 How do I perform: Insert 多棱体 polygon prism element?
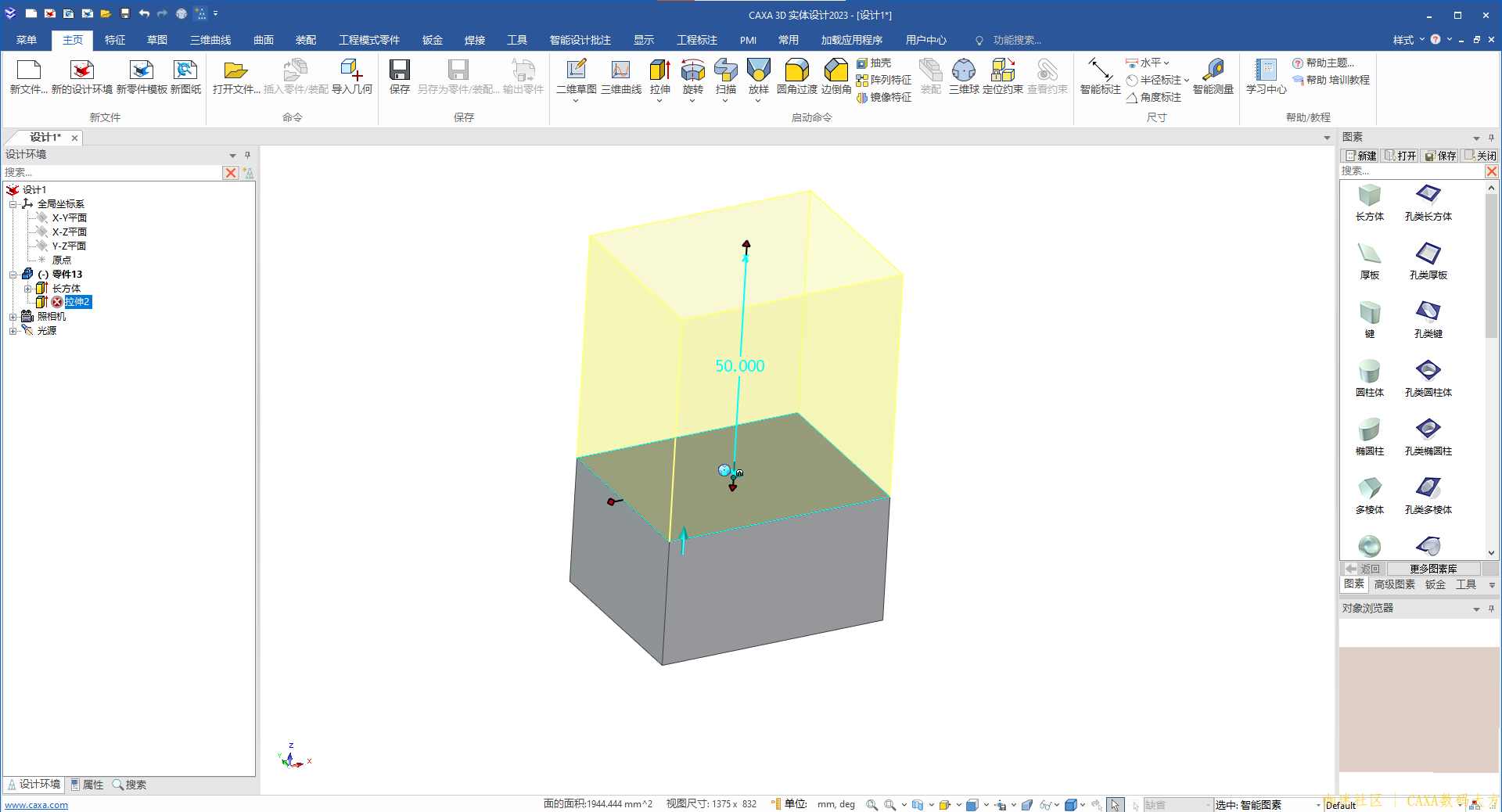(1370, 496)
